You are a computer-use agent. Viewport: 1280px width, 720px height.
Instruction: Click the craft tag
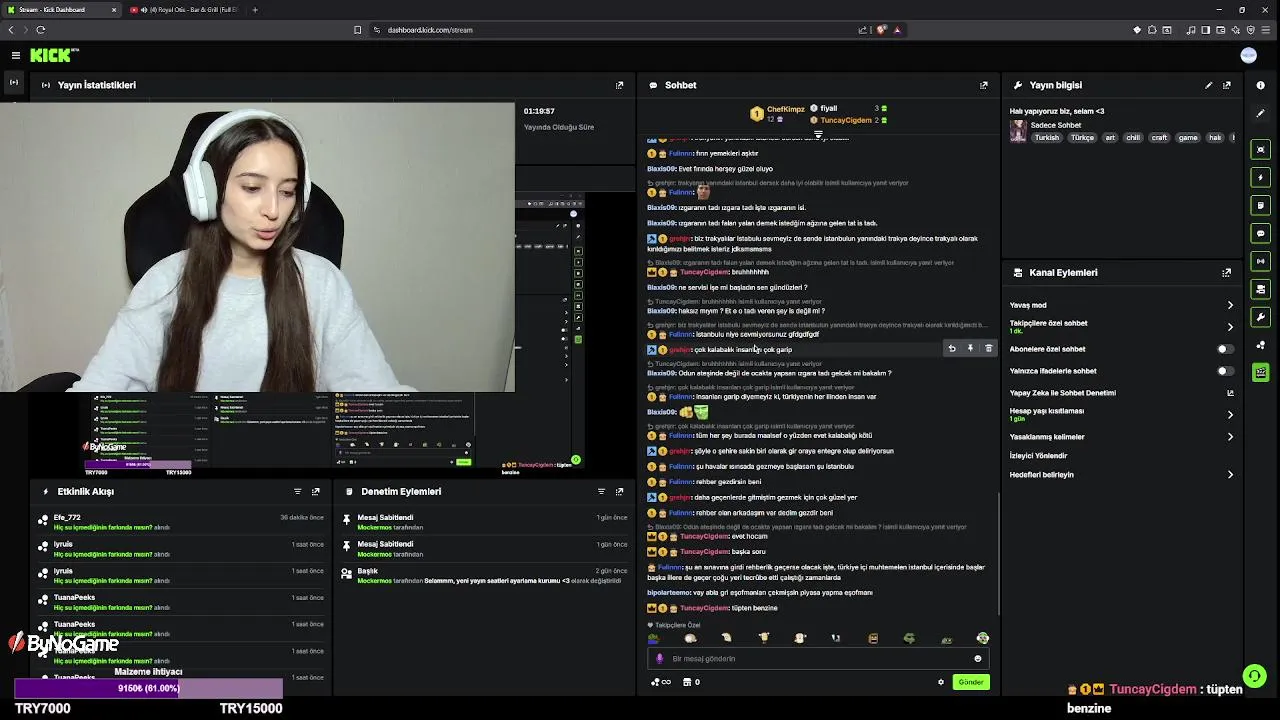pyautogui.click(x=1159, y=138)
